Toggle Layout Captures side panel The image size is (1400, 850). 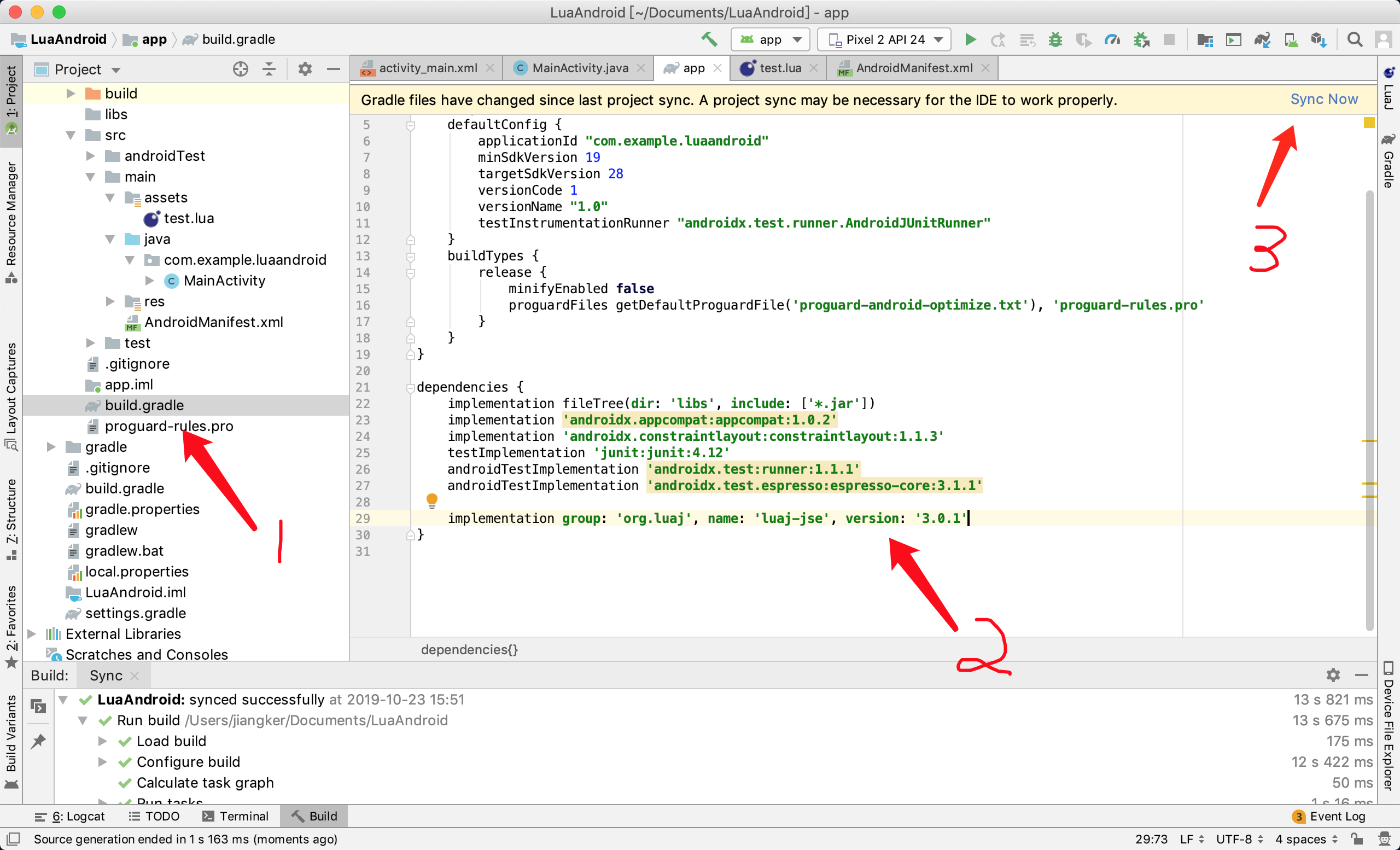[x=11, y=396]
